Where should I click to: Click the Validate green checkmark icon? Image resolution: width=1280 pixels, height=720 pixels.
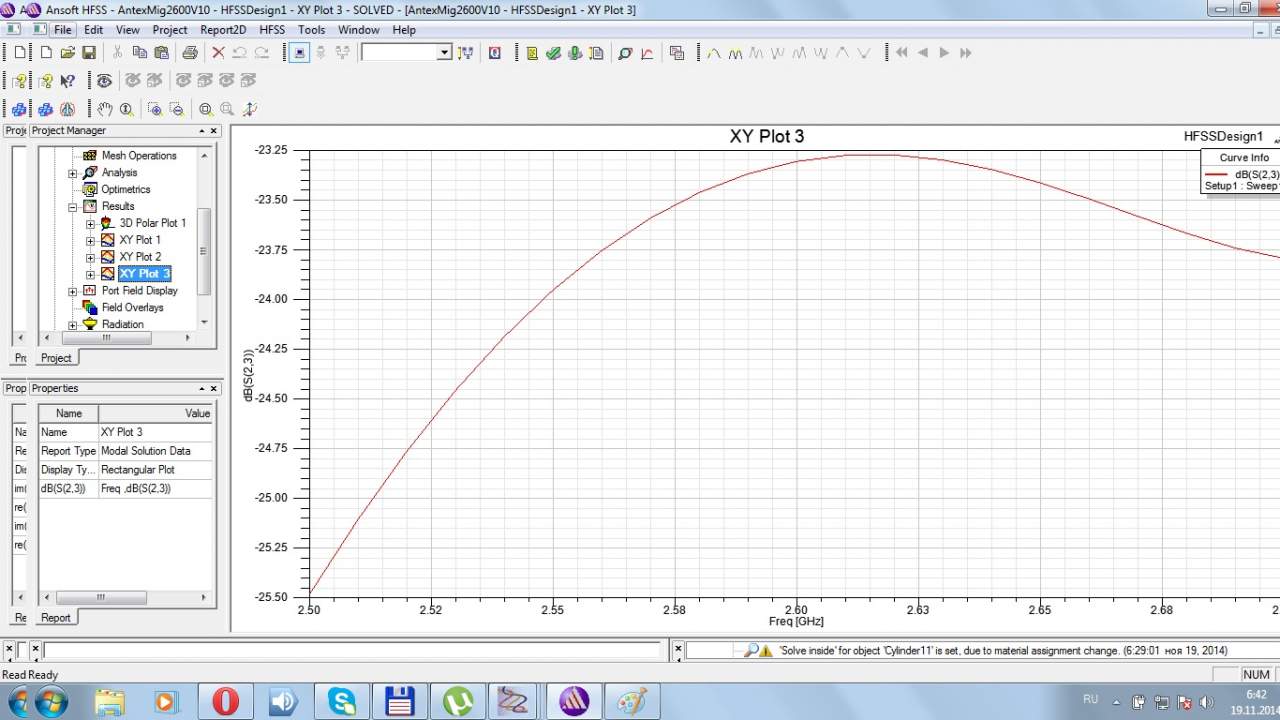coord(553,53)
